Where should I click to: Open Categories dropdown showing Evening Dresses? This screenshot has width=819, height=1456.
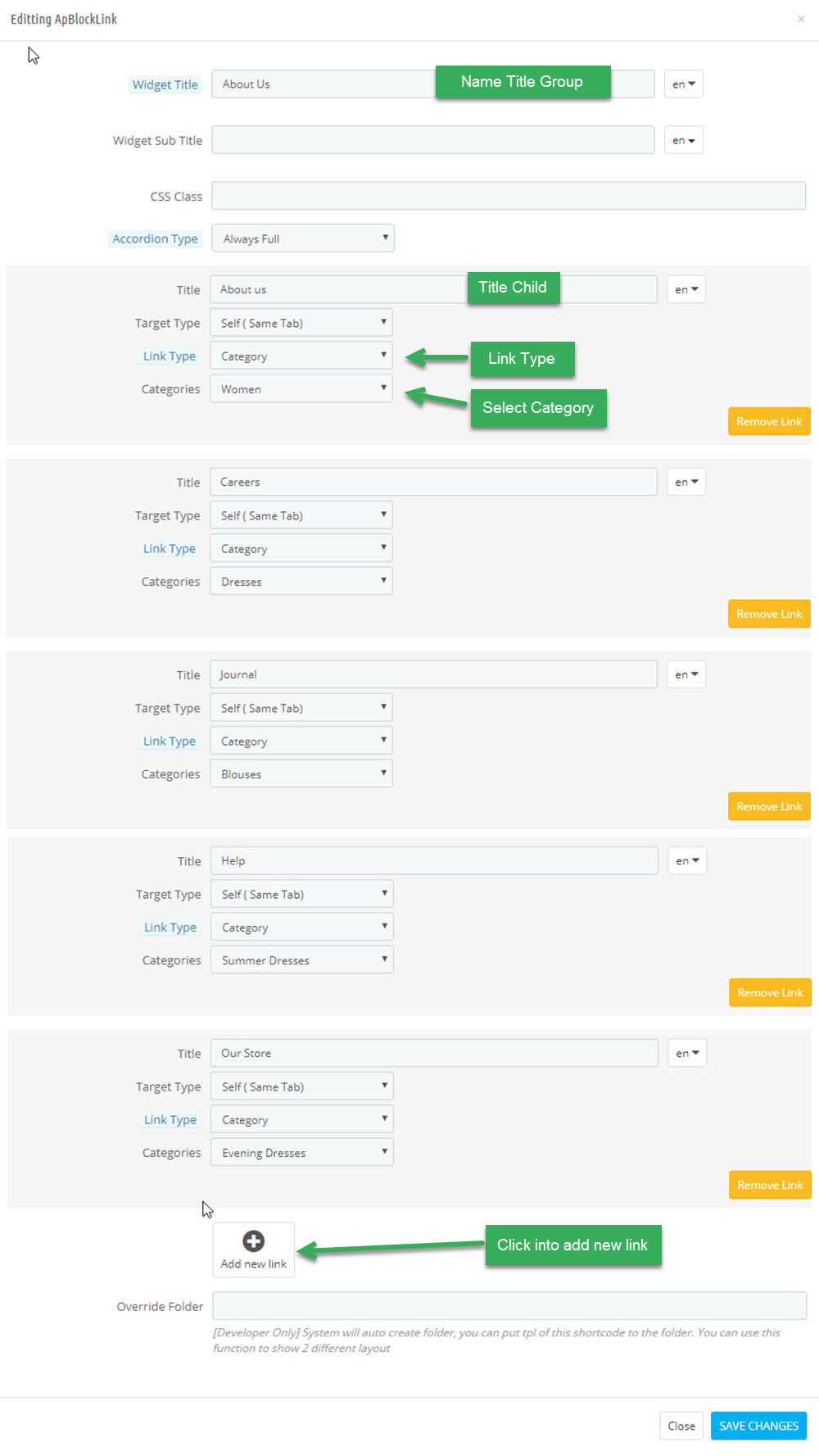(x=302, y=1153)
